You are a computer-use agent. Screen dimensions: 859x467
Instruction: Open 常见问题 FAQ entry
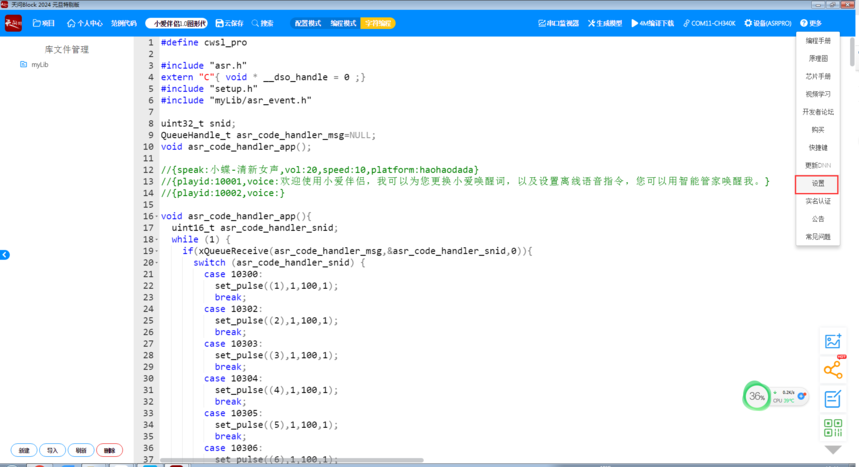(x=818, y=237)
